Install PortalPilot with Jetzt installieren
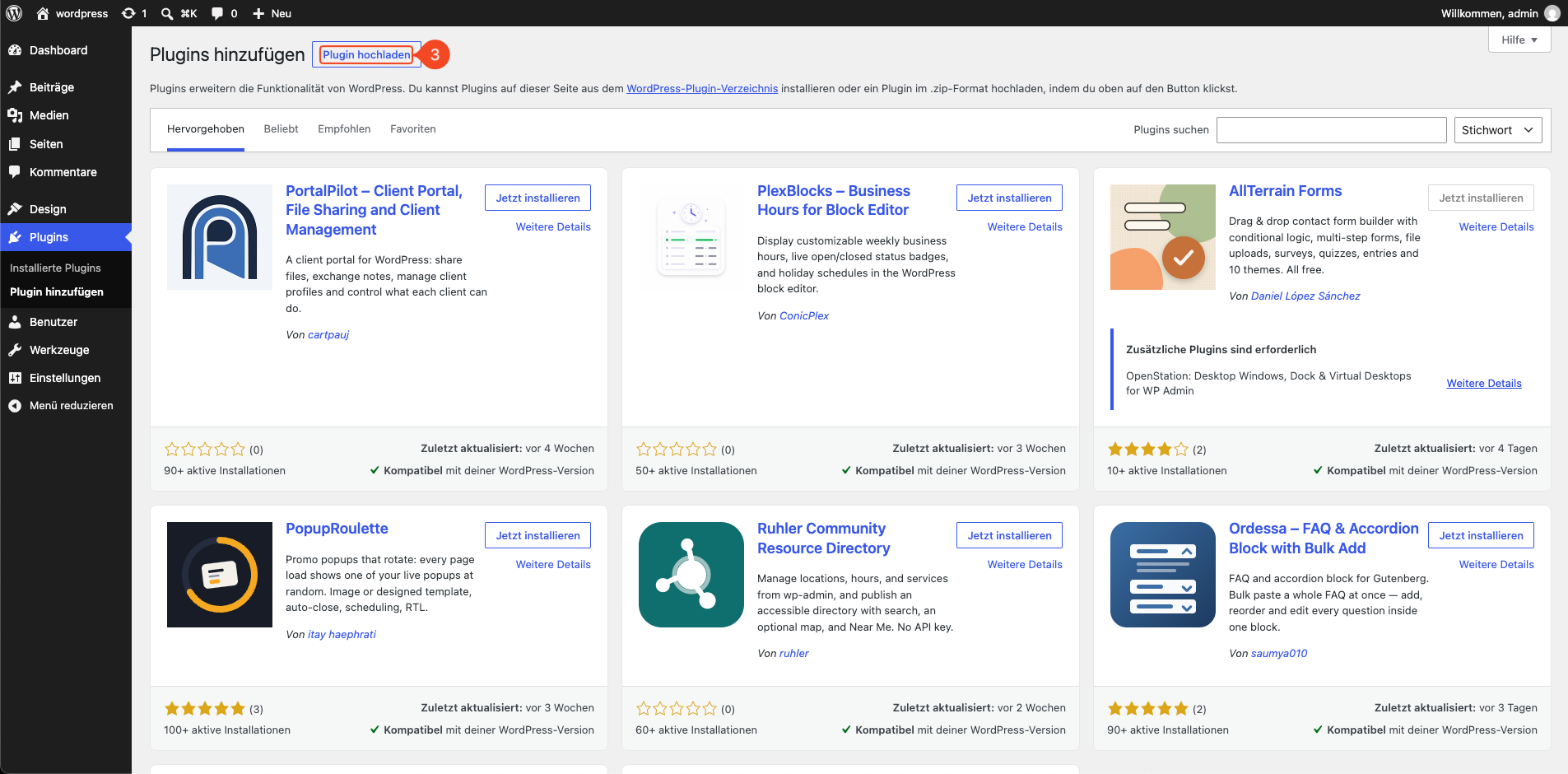This screenshot has width=1568, height=774. 537,198
